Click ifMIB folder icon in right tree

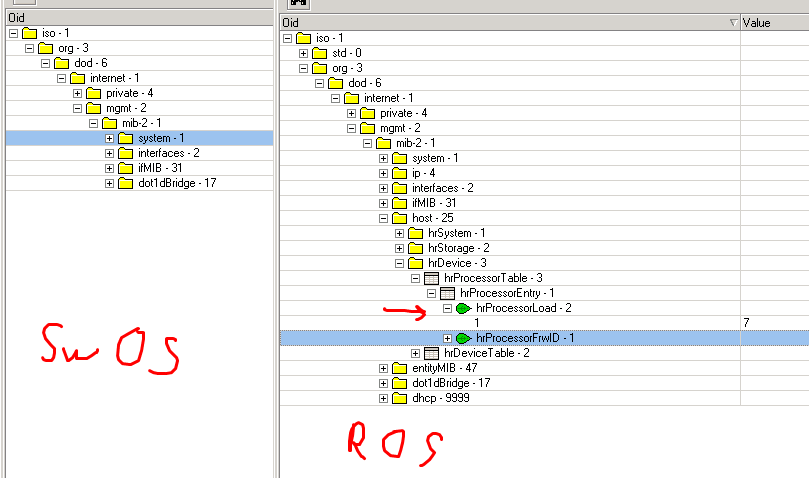tap(399, 203)
